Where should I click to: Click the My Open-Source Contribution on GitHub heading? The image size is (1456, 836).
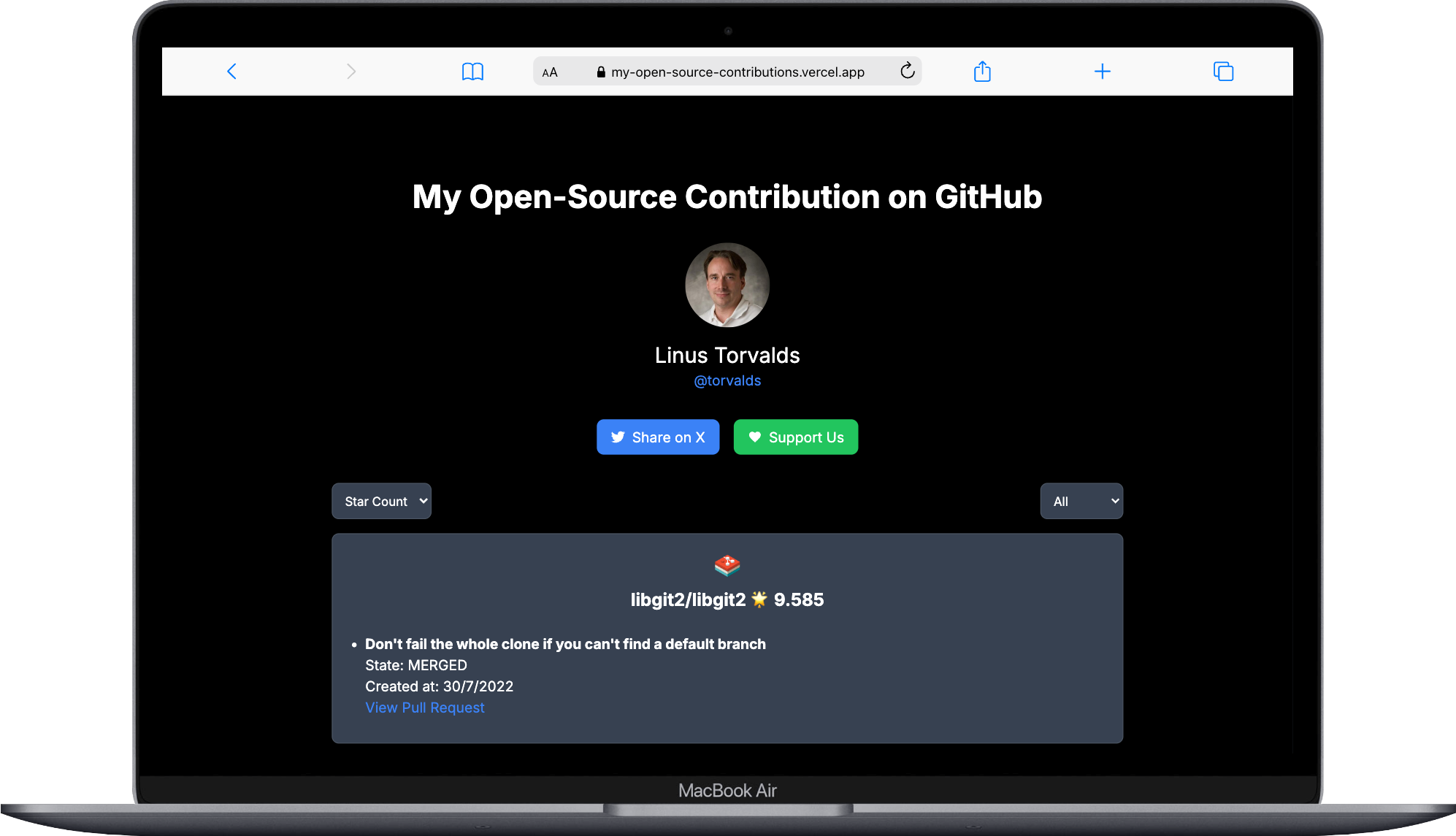pos(727,197)
